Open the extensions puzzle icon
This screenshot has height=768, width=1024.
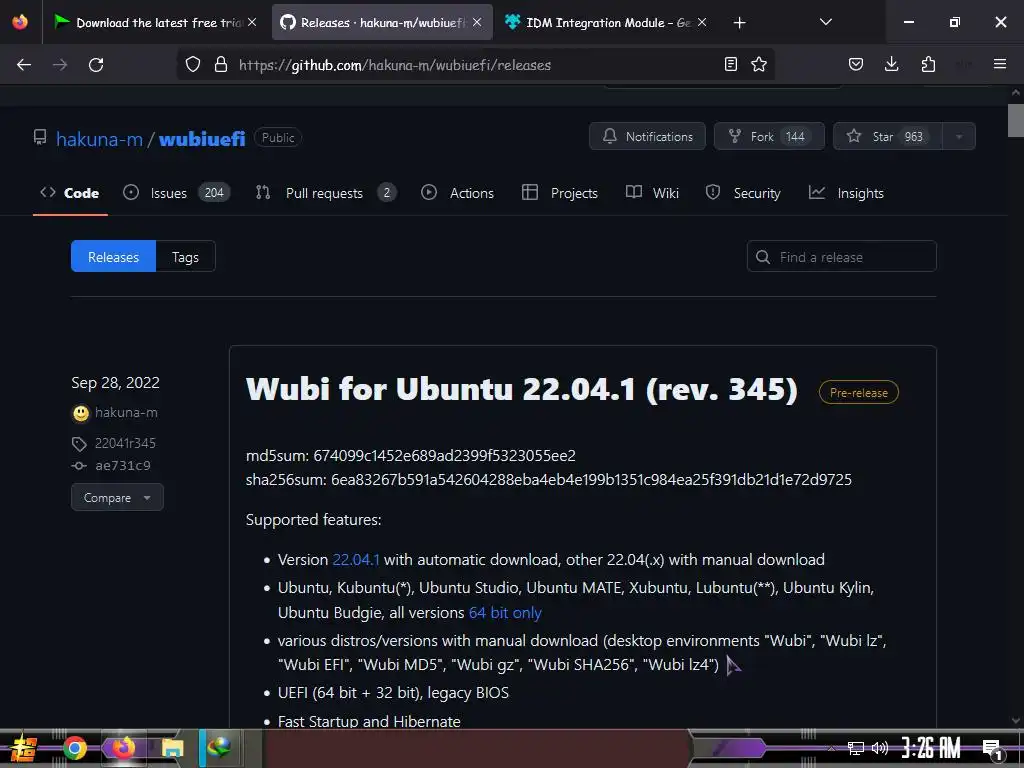[x=928, y=64]
